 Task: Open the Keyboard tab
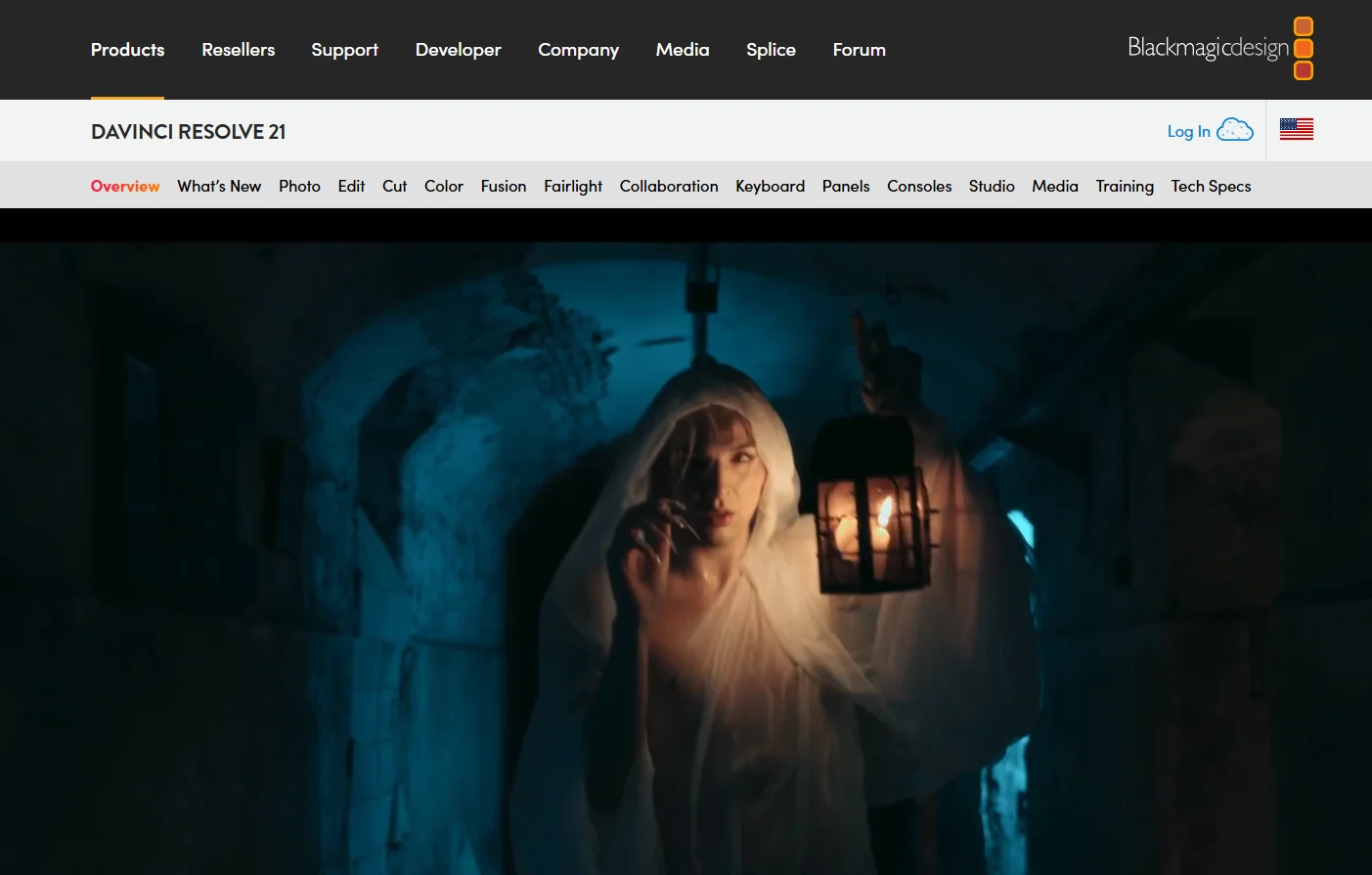771,186
